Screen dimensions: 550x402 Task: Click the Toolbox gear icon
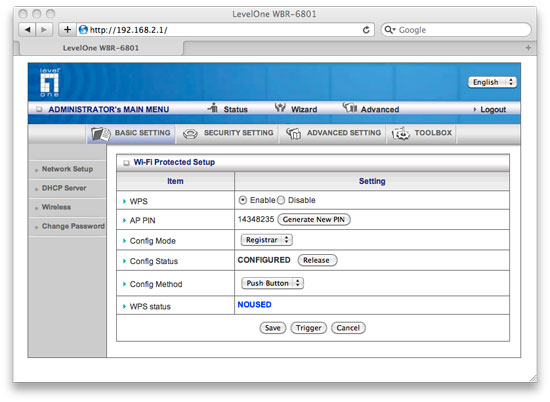pos(401,134)
